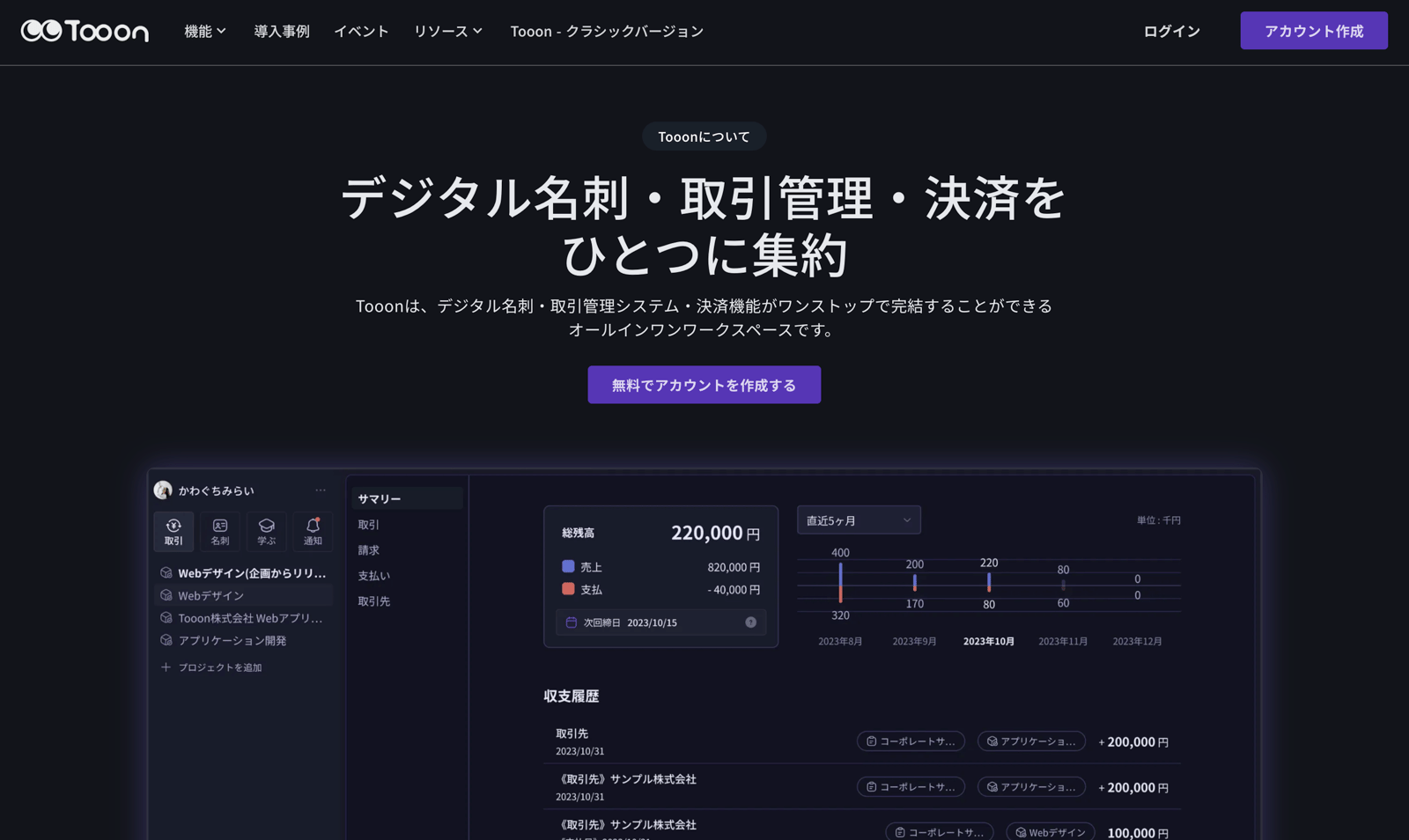Click the 取引先 name in first history row

point(572,733)
